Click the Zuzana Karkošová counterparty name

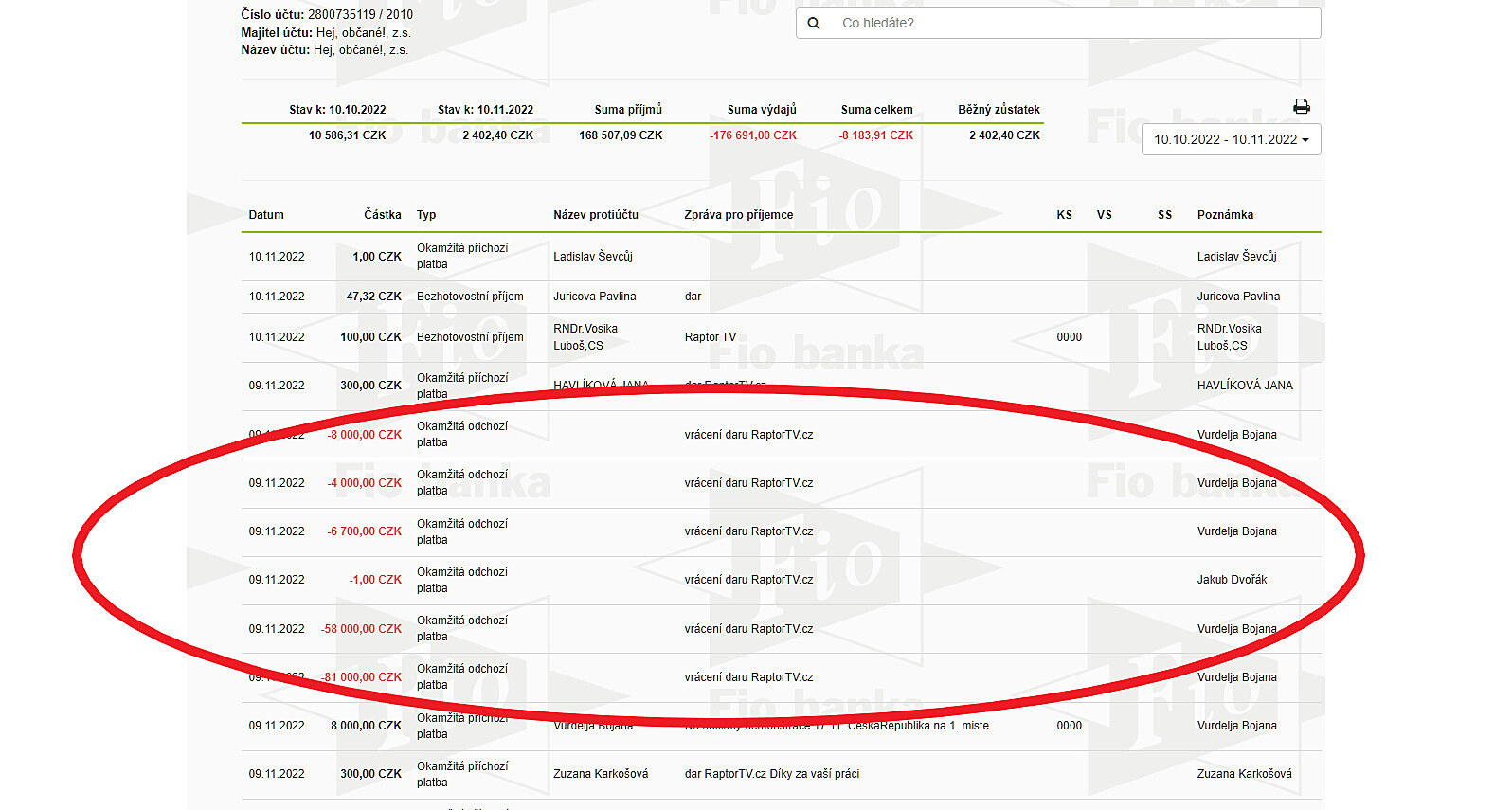[601, 774]
